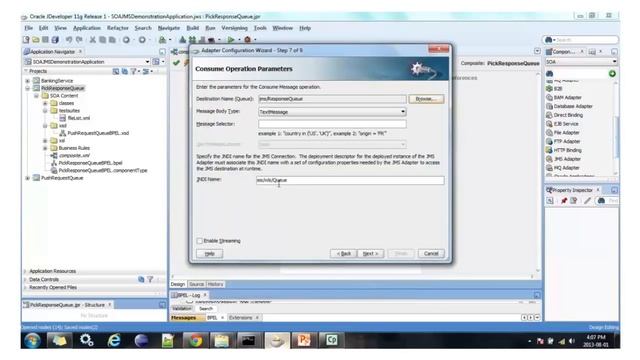Open PowerPoint from the taskbar

(x=304, y=340)
